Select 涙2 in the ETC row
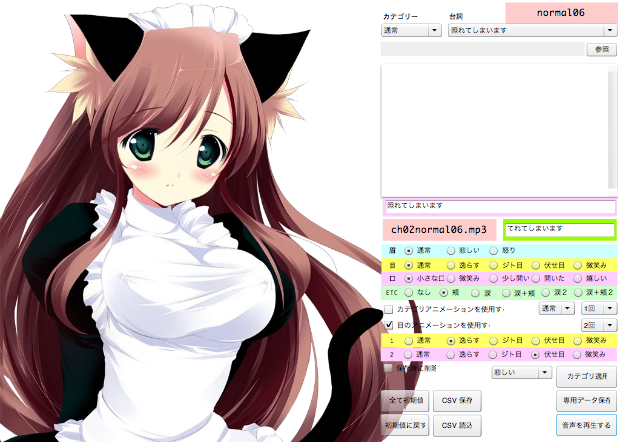Image resolution: width=618 pixels, height=442 pixels. [546, 293]
